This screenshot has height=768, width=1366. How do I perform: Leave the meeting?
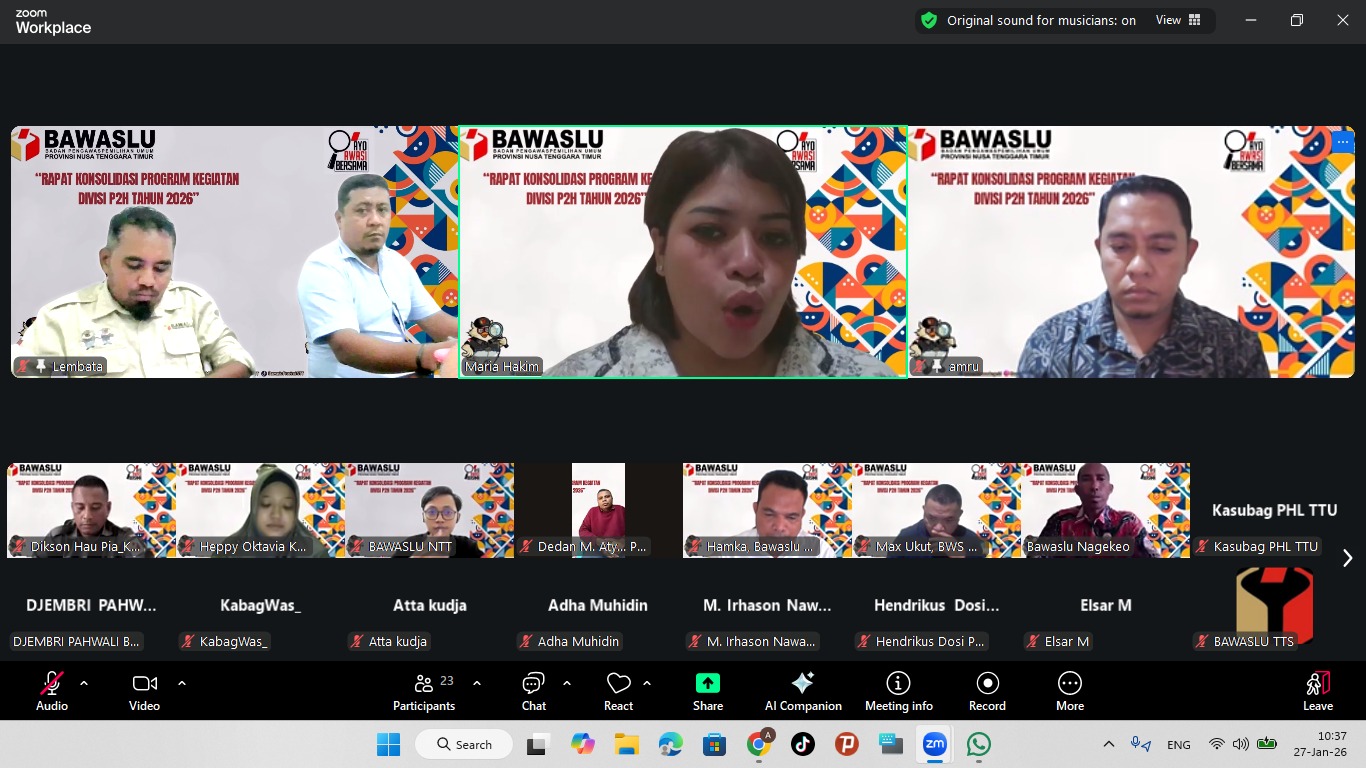pos(1317,690)
